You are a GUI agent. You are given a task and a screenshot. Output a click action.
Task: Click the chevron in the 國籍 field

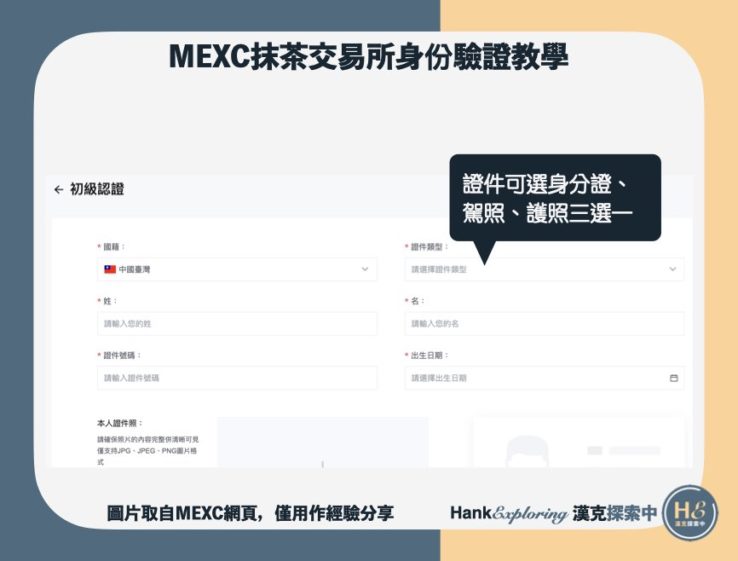(x=365, y=269)
